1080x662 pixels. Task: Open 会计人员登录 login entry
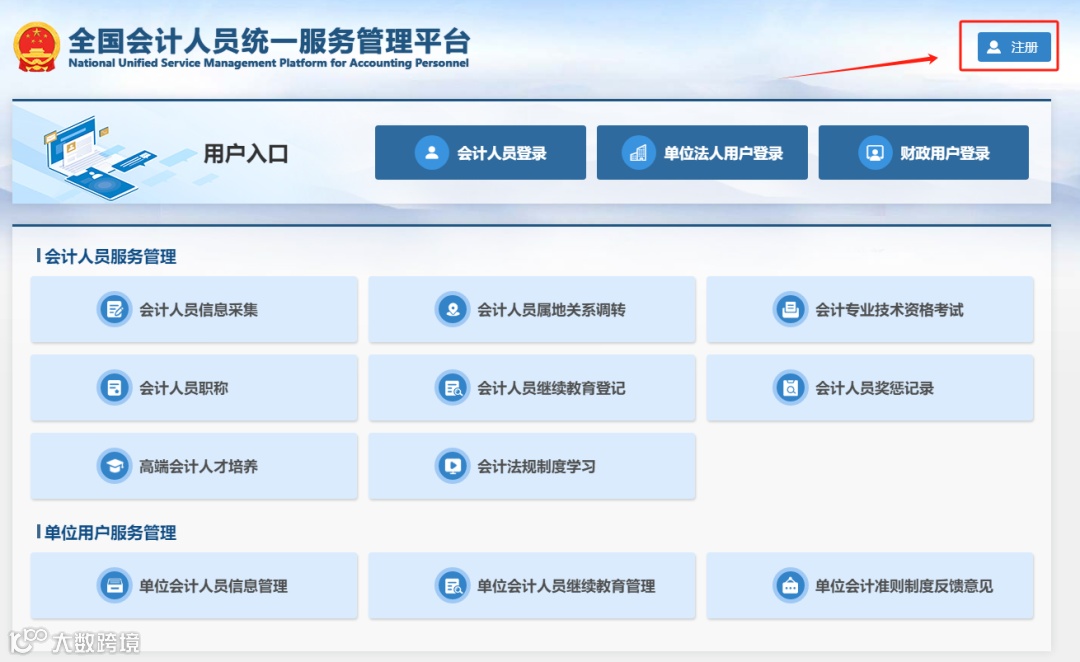click(480, 152)
